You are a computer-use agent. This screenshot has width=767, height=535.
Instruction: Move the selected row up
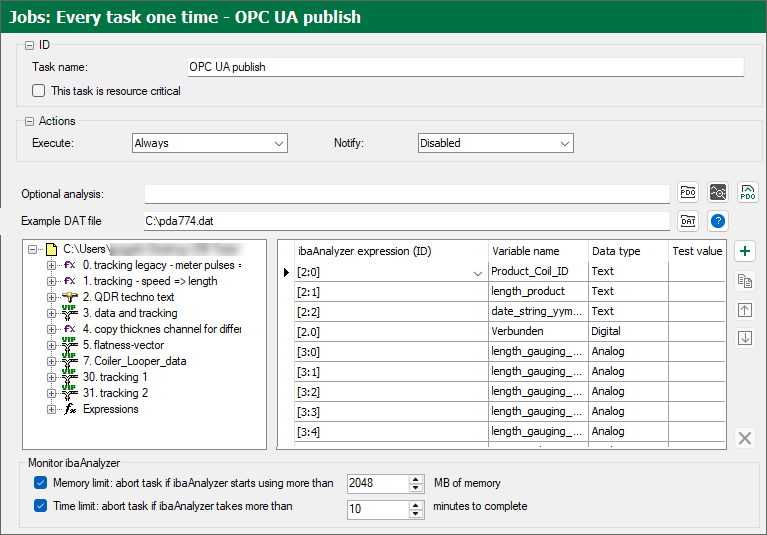(x=744, y=310)
